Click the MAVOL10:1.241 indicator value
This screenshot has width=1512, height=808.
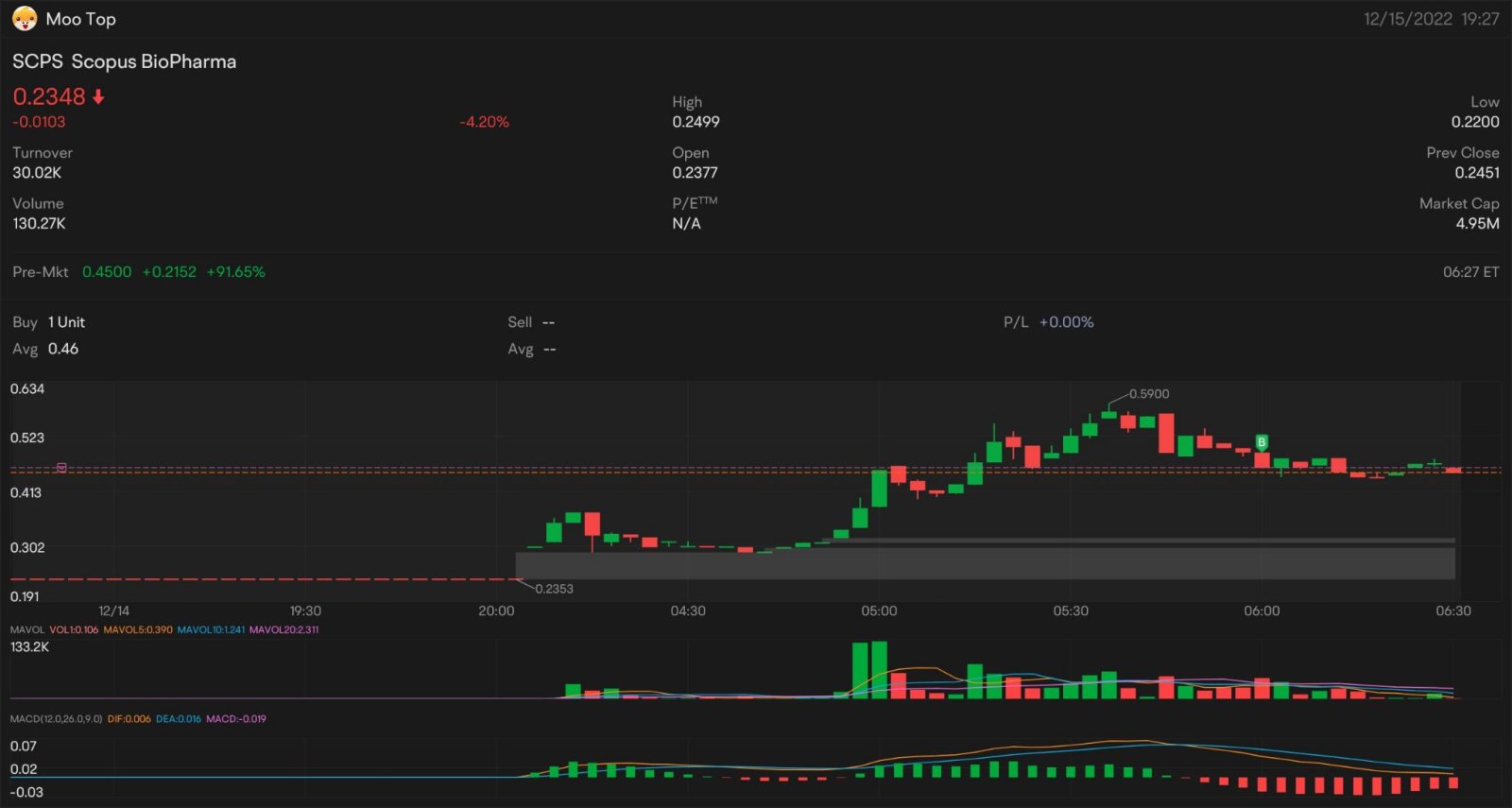tap(211, 629)
